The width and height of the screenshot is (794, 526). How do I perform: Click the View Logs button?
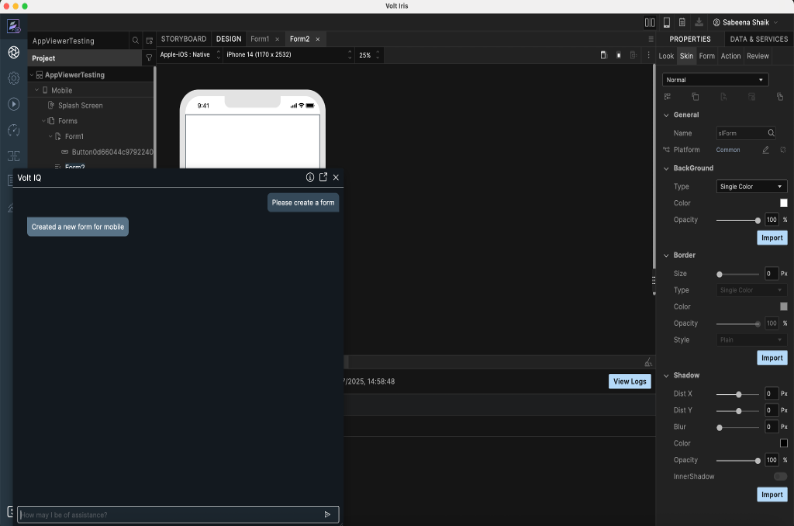tap(629, 381)
